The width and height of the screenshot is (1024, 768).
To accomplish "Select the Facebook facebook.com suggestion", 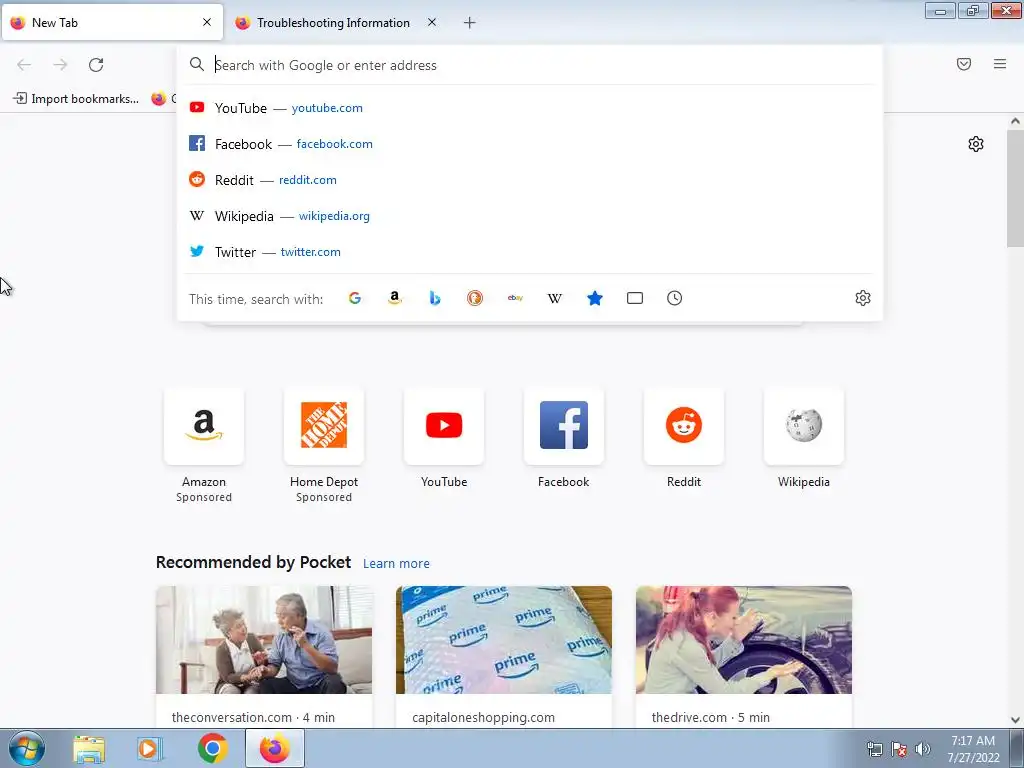I will (530, 144).
